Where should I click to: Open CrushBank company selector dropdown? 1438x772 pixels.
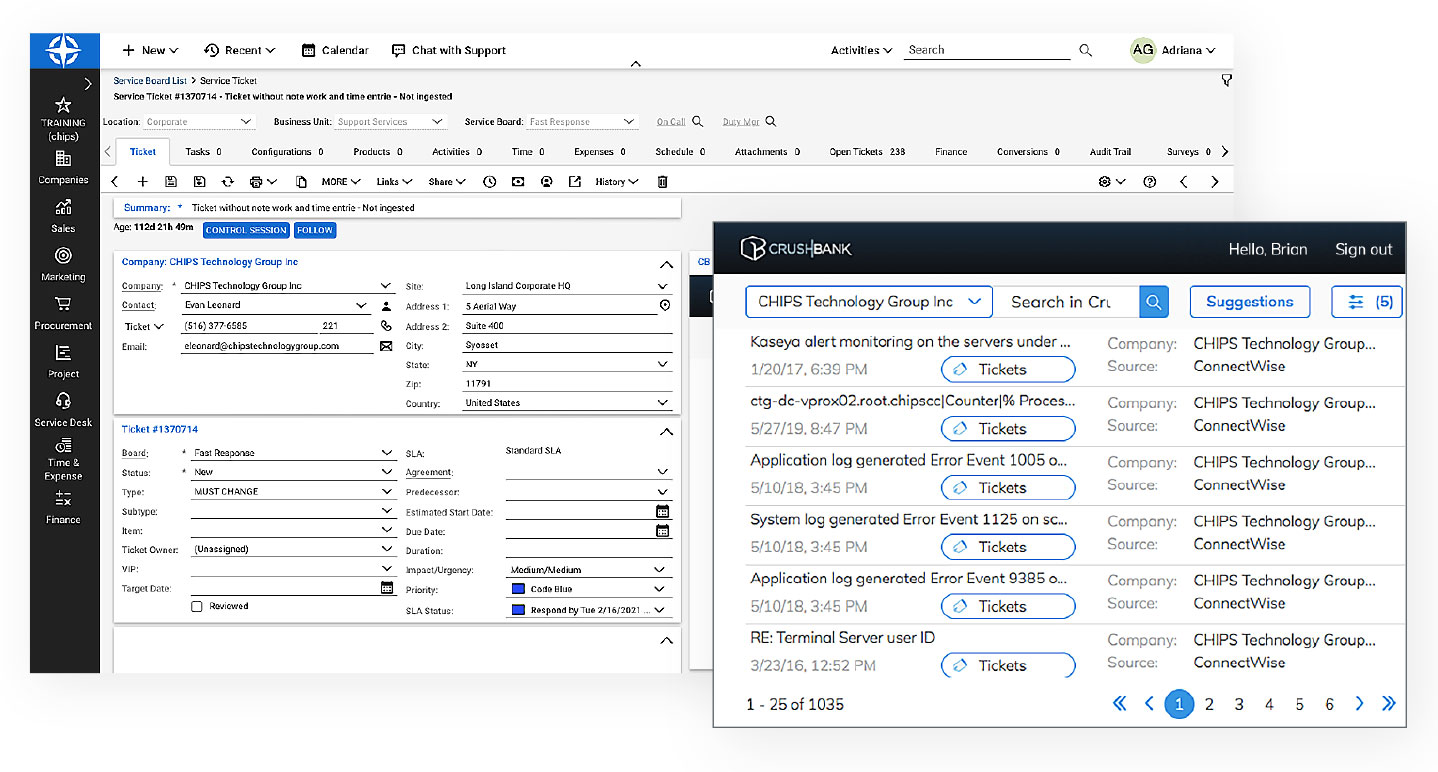869,302
